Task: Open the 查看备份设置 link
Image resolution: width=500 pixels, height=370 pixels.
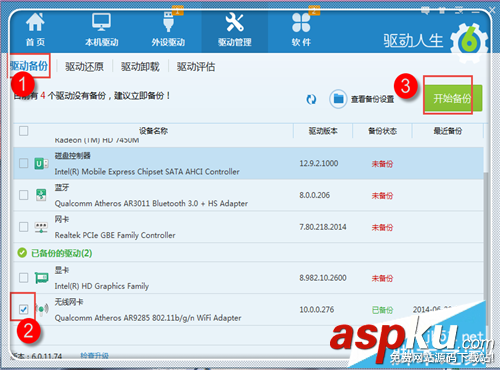Action: 373,99
